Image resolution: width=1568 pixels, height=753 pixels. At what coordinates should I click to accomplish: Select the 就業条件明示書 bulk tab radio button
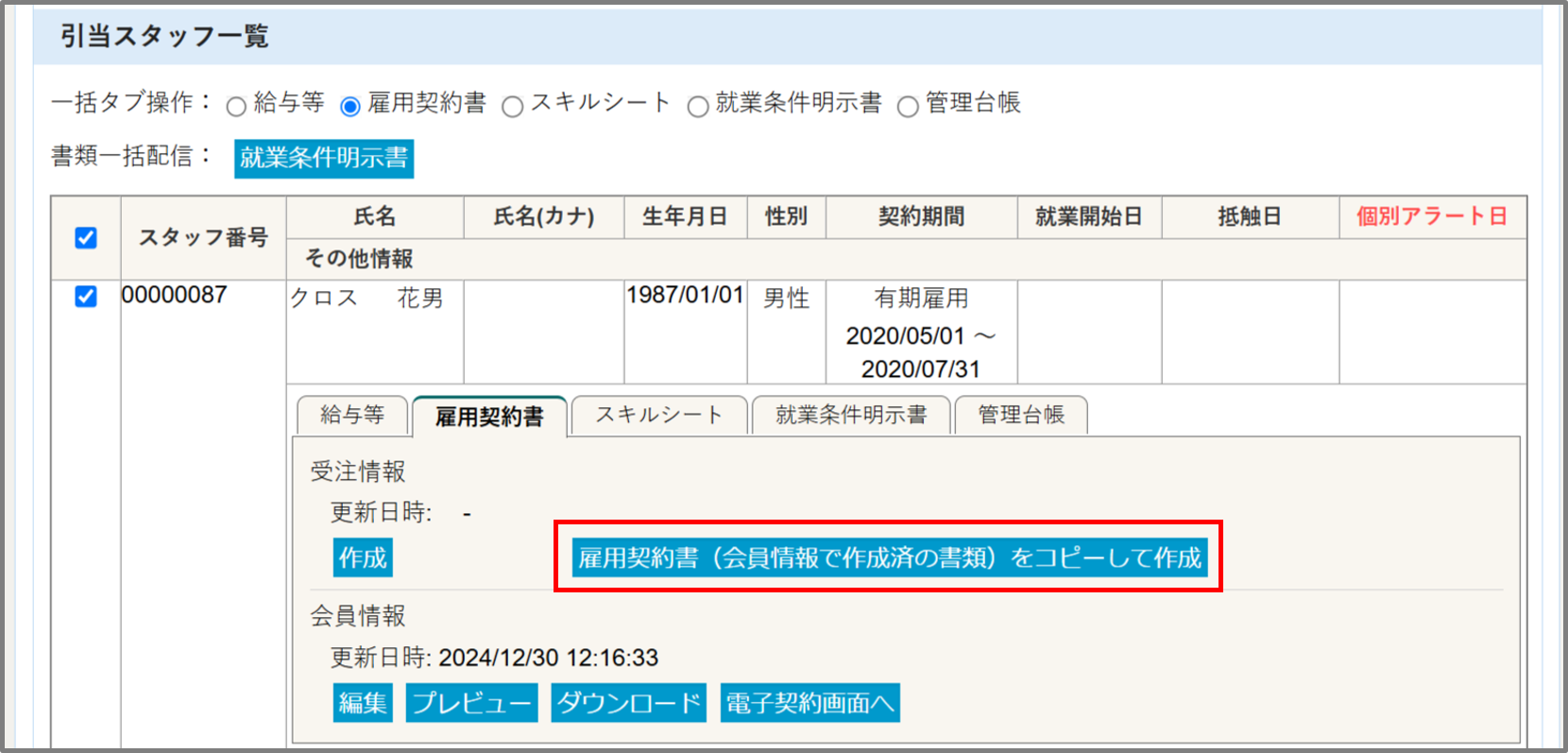click(698, 106)
